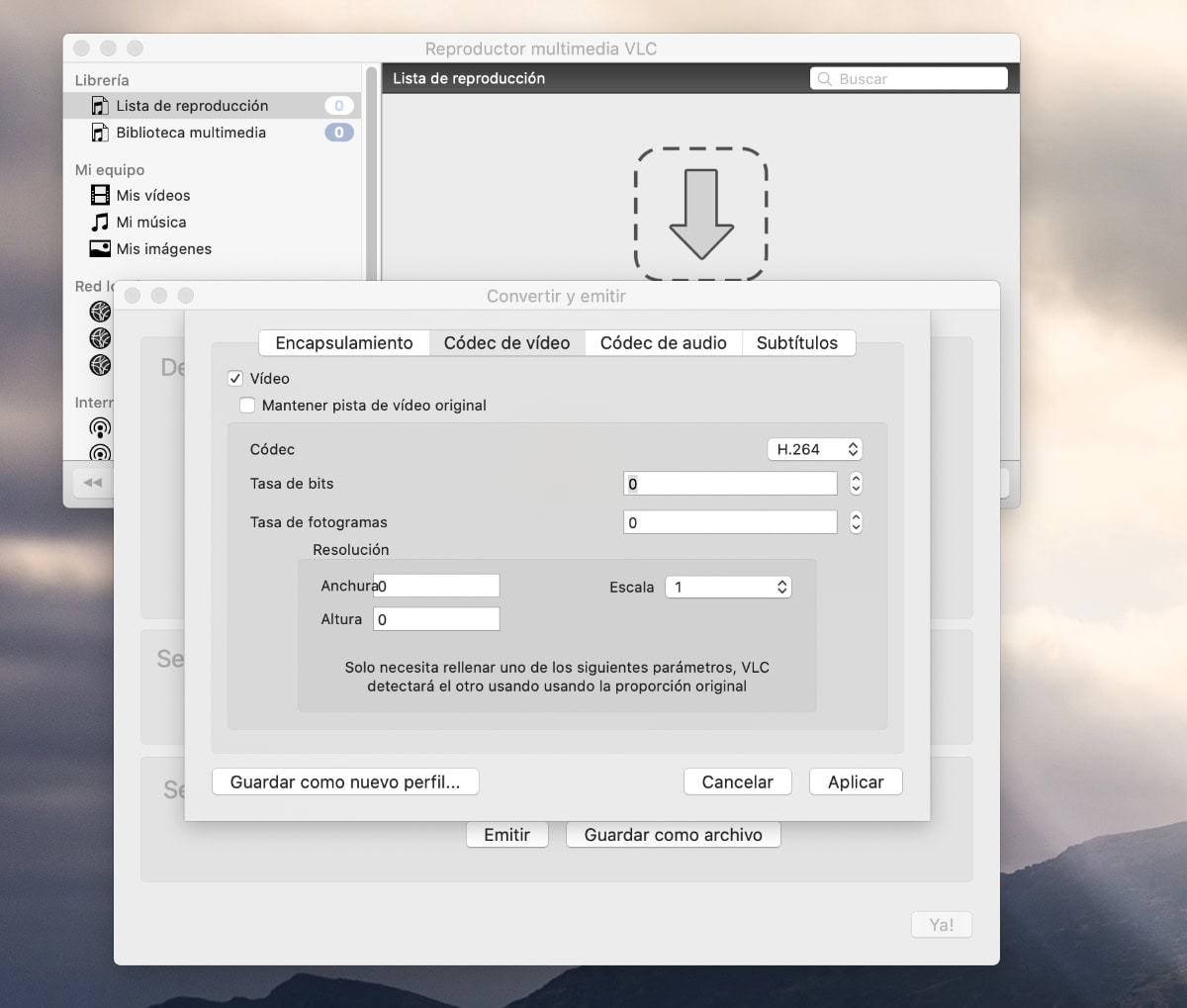Click the Mi música label
Viewport: 1187px width, 1008px height.
point(151,223)
